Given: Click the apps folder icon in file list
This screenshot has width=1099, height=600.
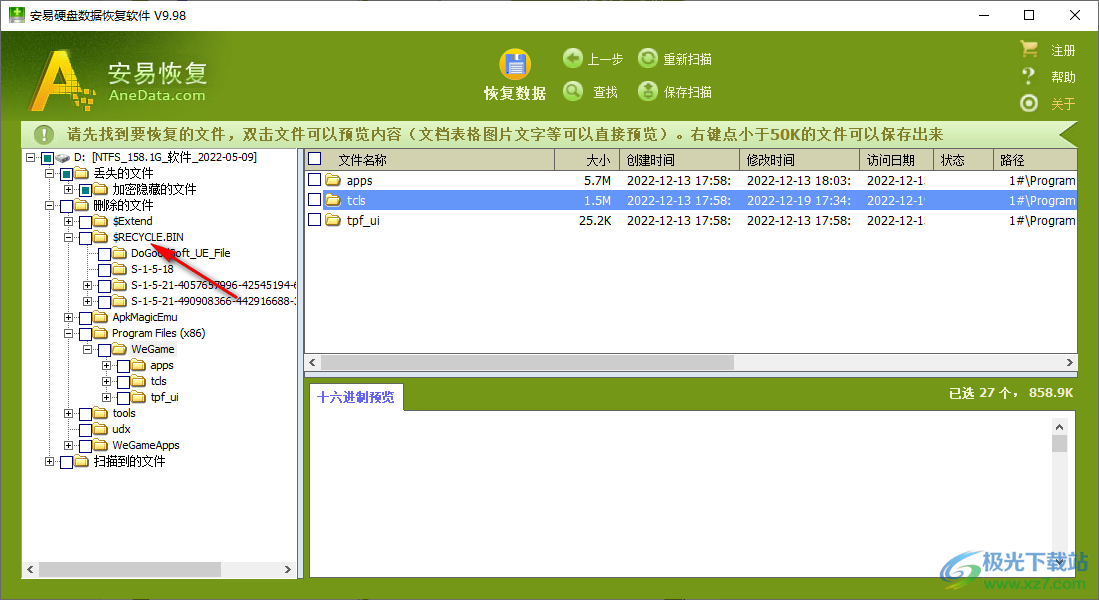Looking at the screenshot, I should [333, 180].
